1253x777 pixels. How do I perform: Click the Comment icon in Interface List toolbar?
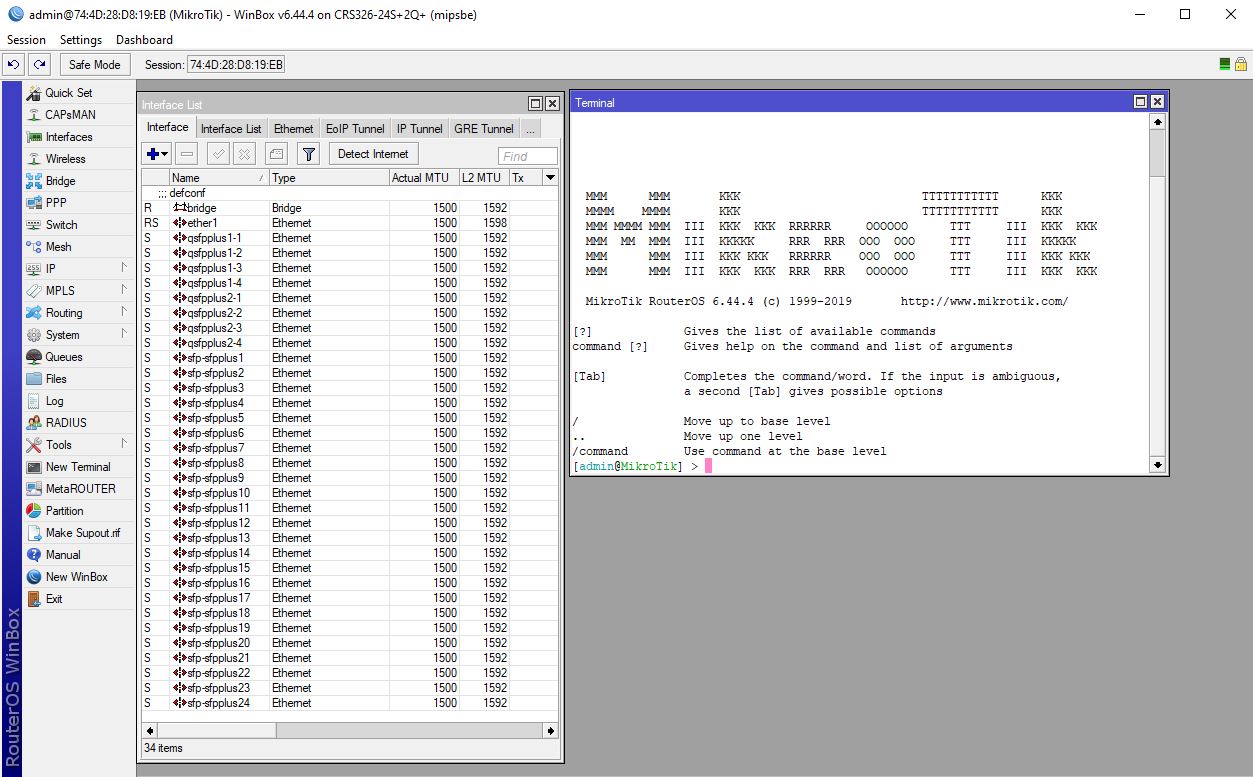[x=276, y=154]
